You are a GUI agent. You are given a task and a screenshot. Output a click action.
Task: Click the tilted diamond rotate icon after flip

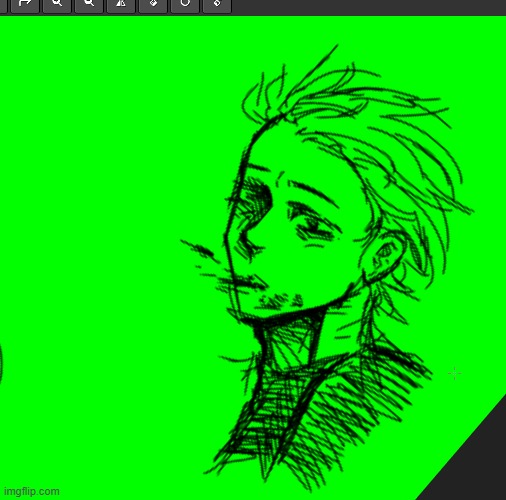(x=153, y=5)
